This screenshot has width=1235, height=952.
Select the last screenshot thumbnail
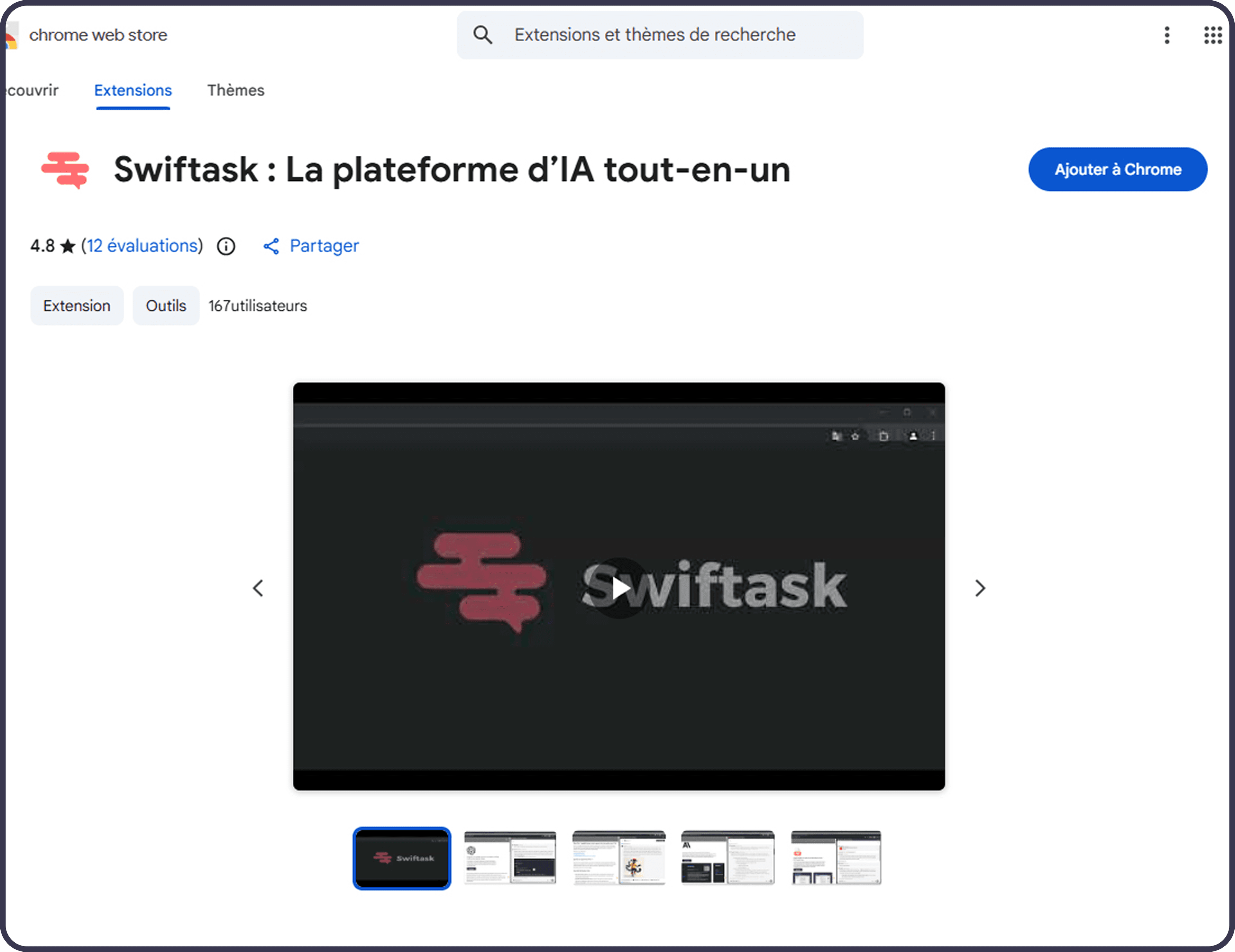pos(836,857)
